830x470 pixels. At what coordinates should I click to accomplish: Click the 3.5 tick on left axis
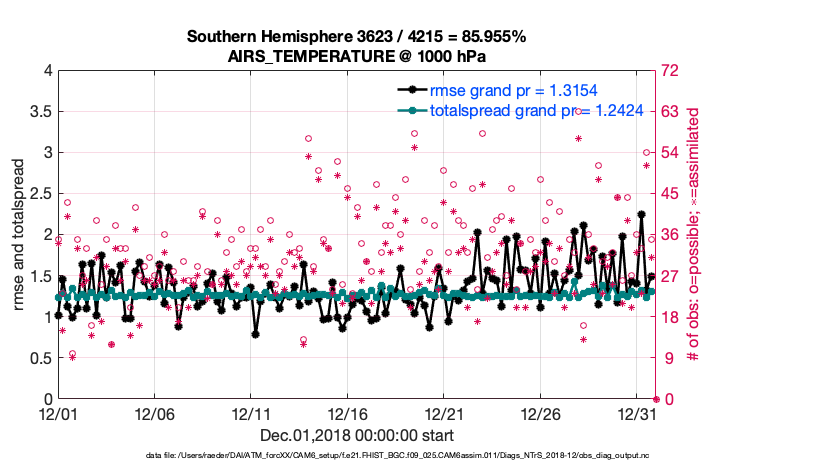38,111
